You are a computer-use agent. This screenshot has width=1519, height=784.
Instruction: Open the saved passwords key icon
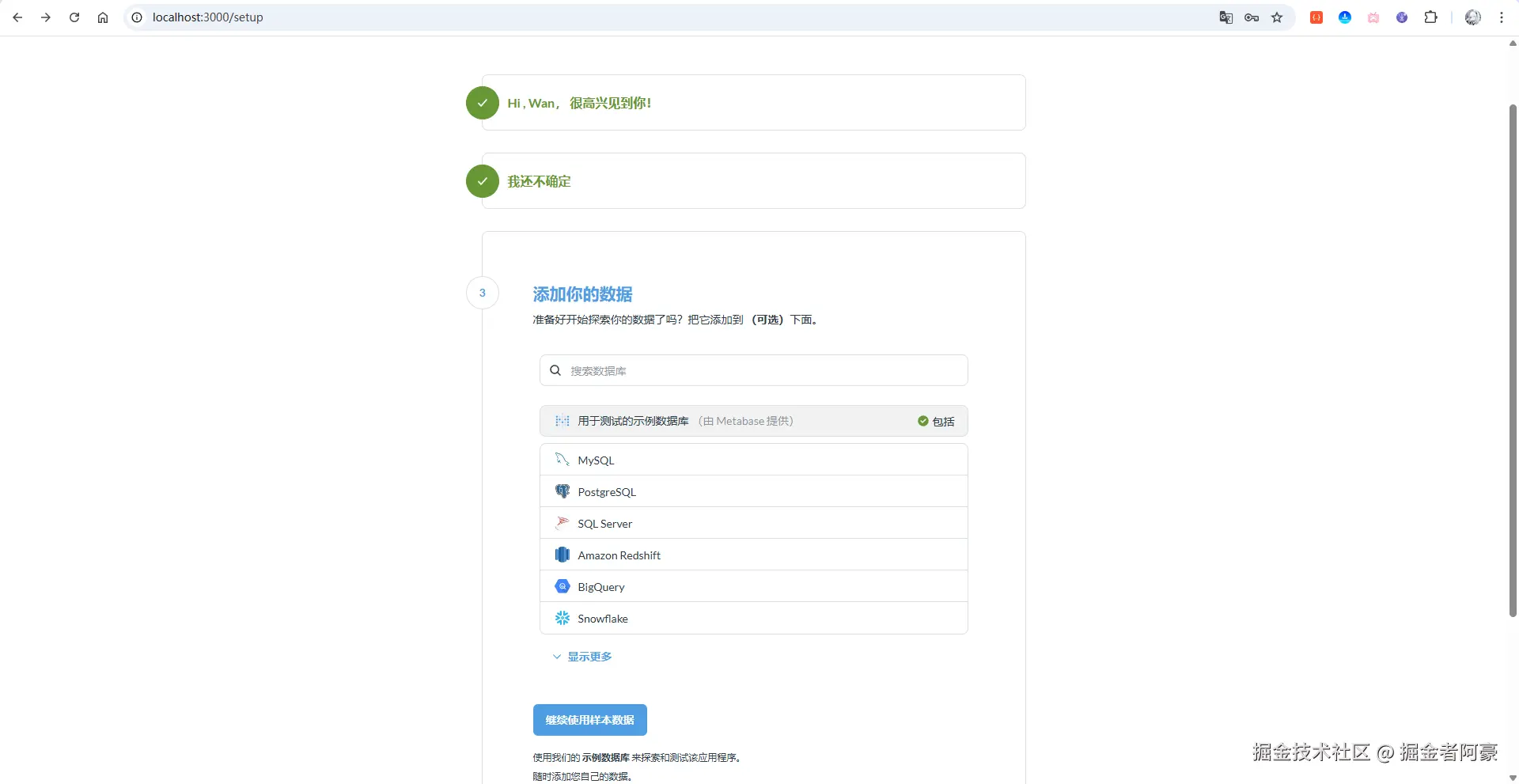[x=1252, y=17]
